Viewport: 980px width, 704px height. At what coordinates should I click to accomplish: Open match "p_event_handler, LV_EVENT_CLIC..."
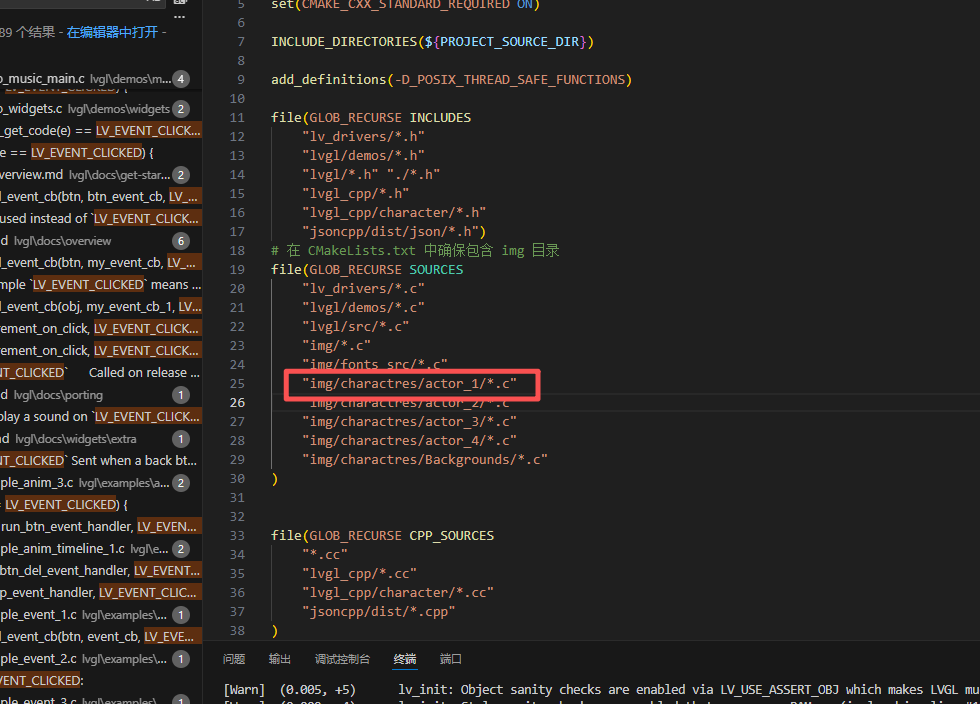point(101,592)
